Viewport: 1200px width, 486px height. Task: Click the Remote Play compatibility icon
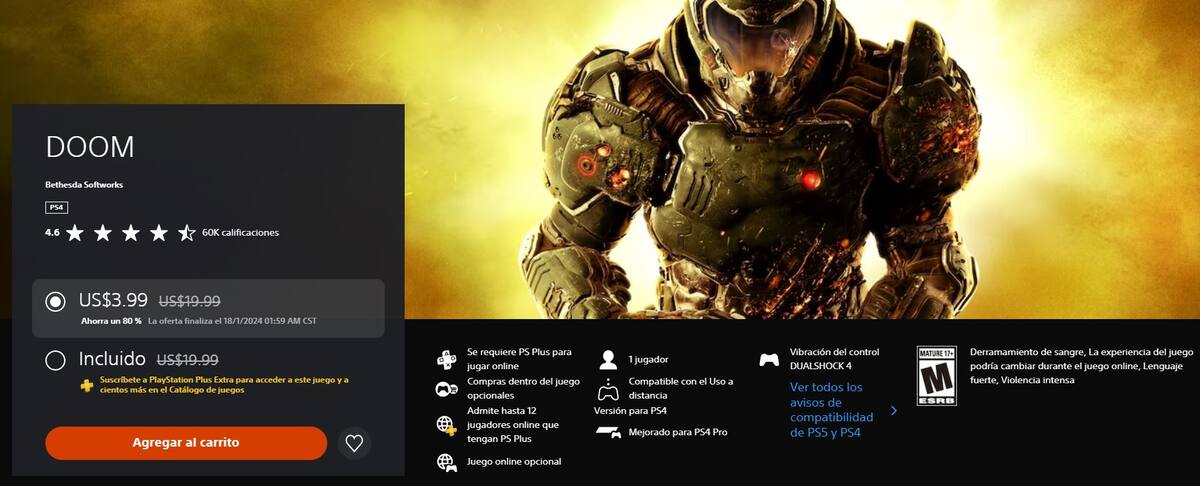coord(608,389)
